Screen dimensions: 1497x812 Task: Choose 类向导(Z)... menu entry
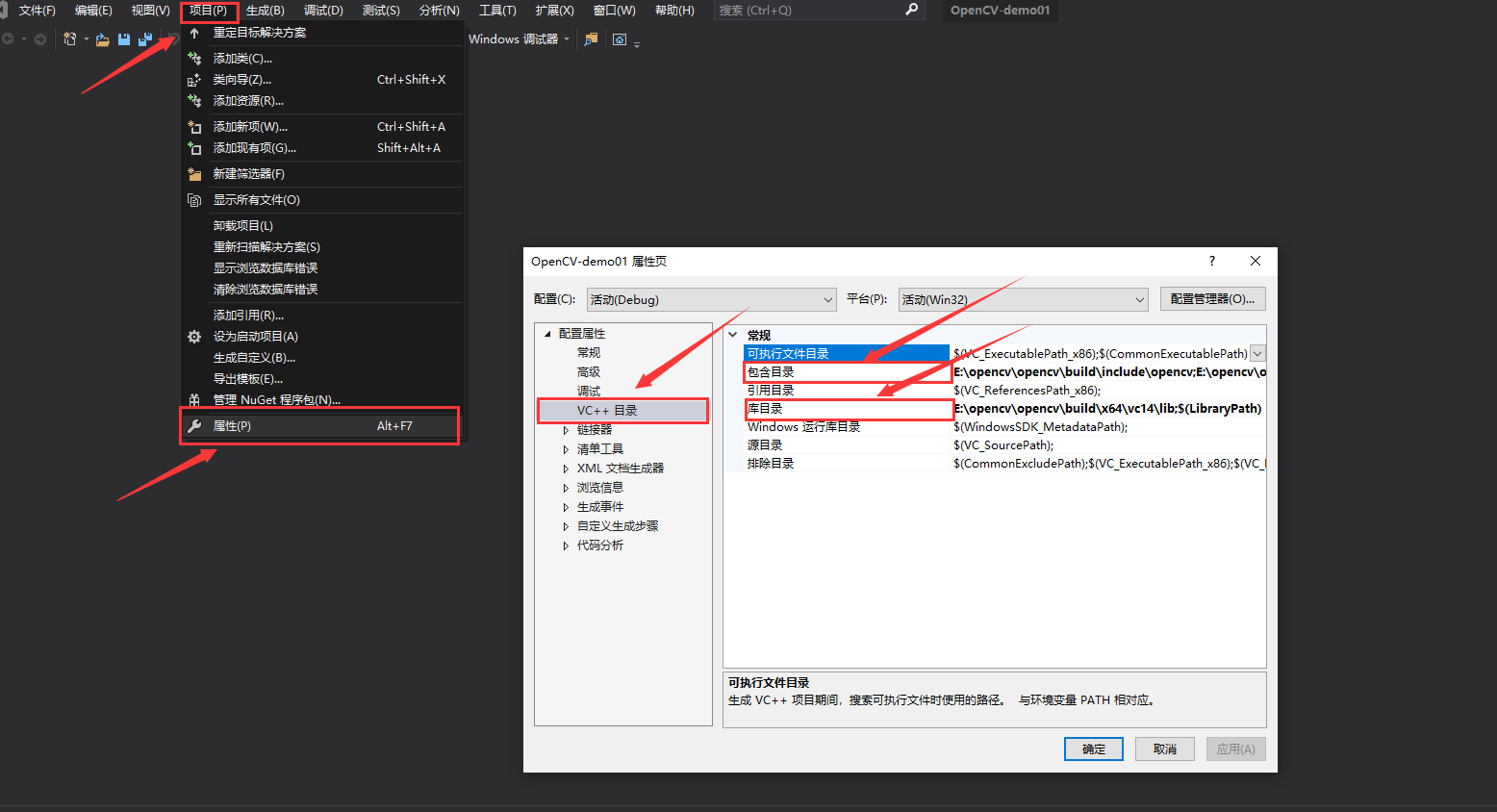coord(322,80)
